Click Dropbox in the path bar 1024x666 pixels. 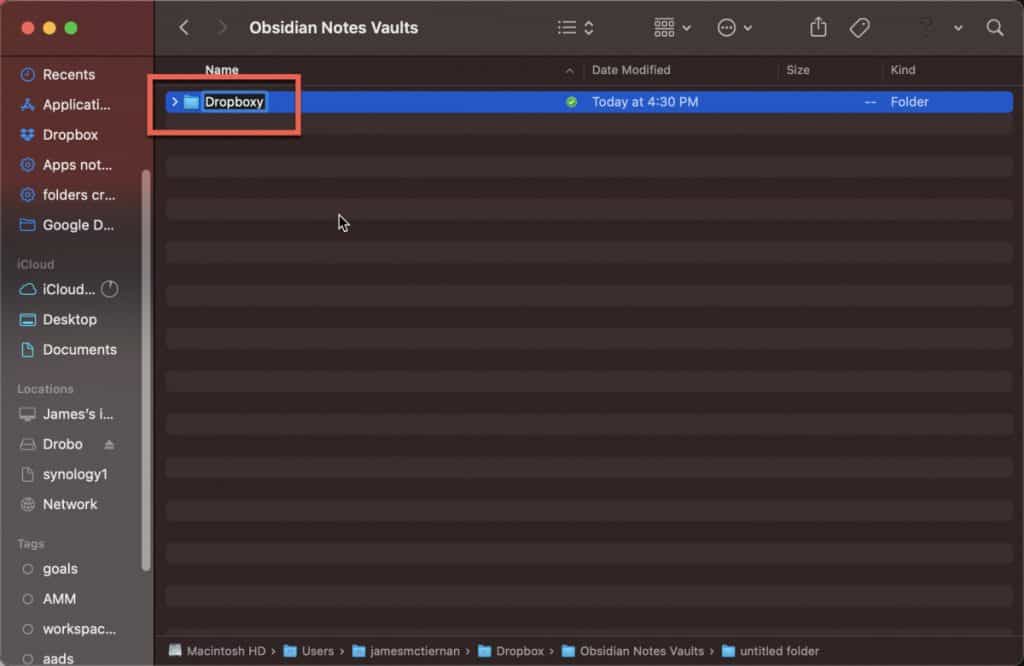pos(511,651)
